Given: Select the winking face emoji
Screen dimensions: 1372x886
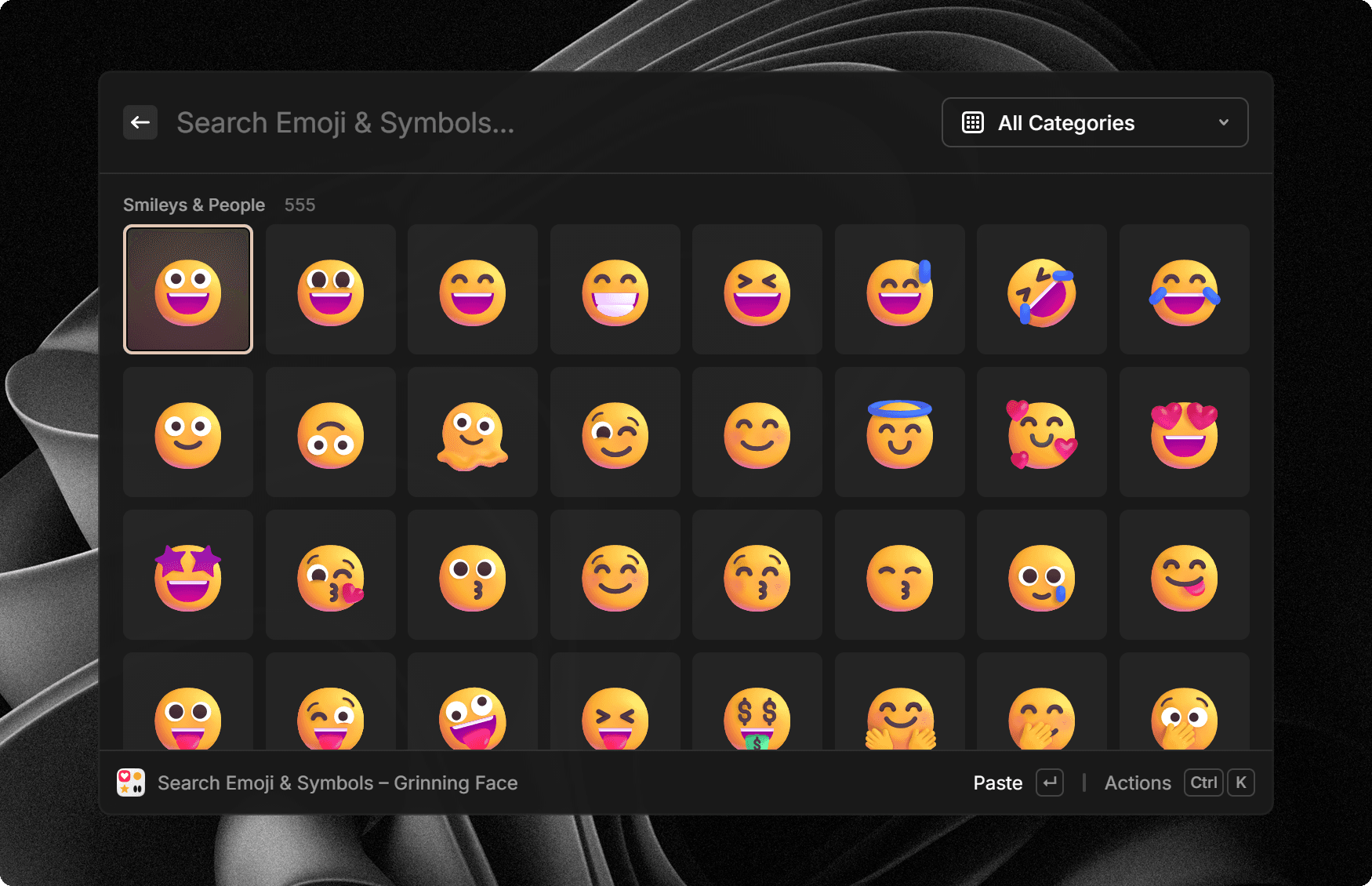Looking at the screenshot, I should pyautogui.click(x=615, y=432).
